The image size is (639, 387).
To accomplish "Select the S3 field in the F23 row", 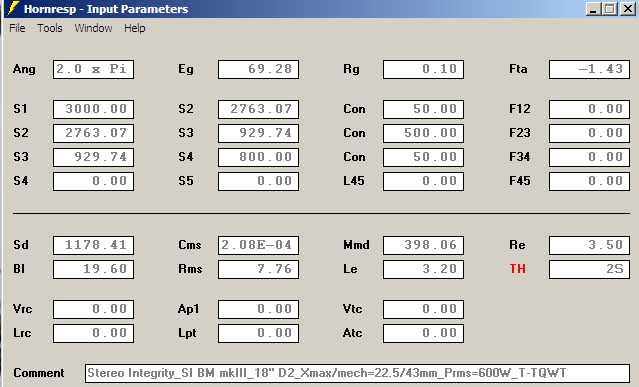I will click(x=258, y=133).
